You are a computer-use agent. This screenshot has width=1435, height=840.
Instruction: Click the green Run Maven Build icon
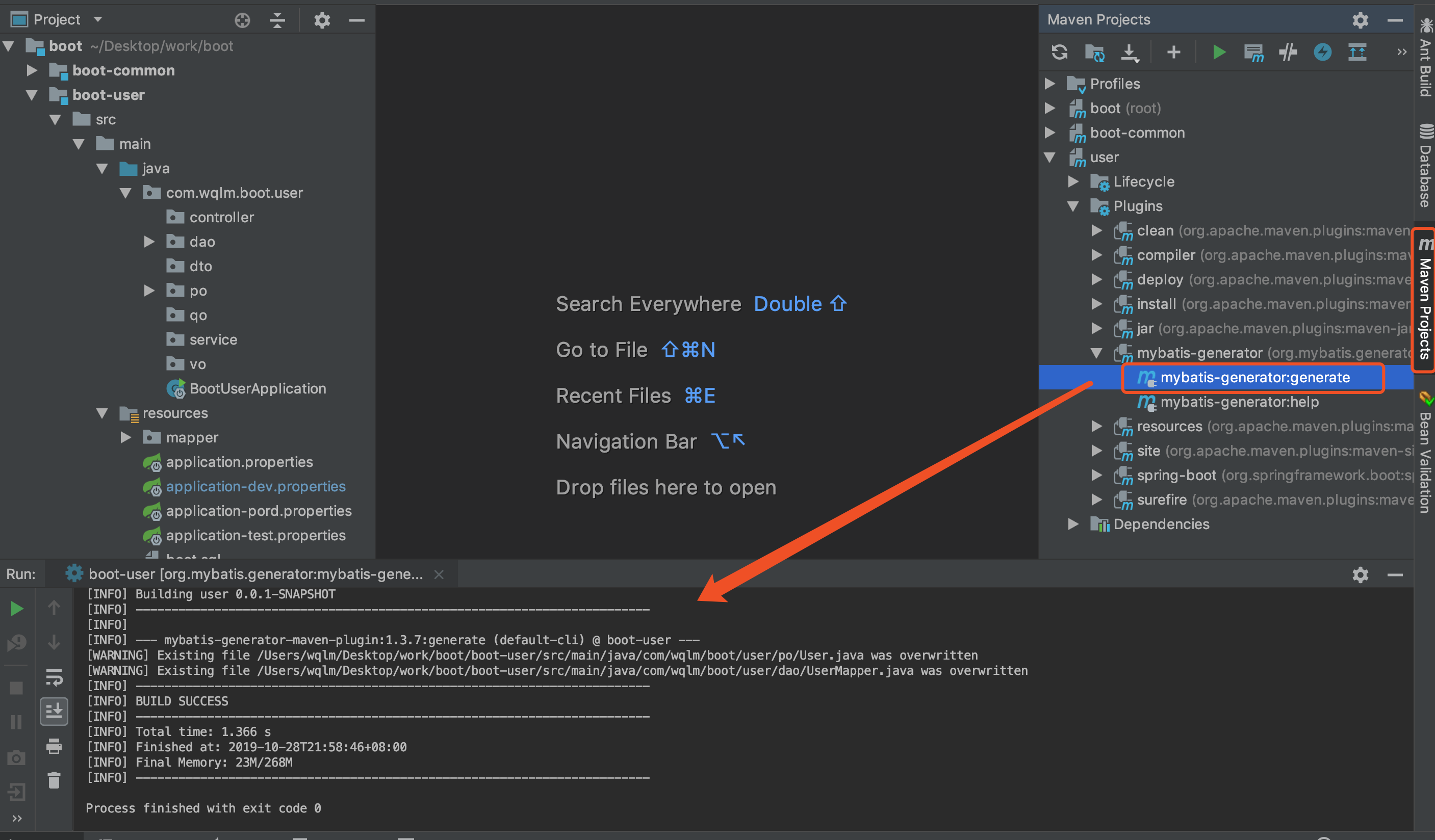pyautogui.click(x=1218, y=52)
